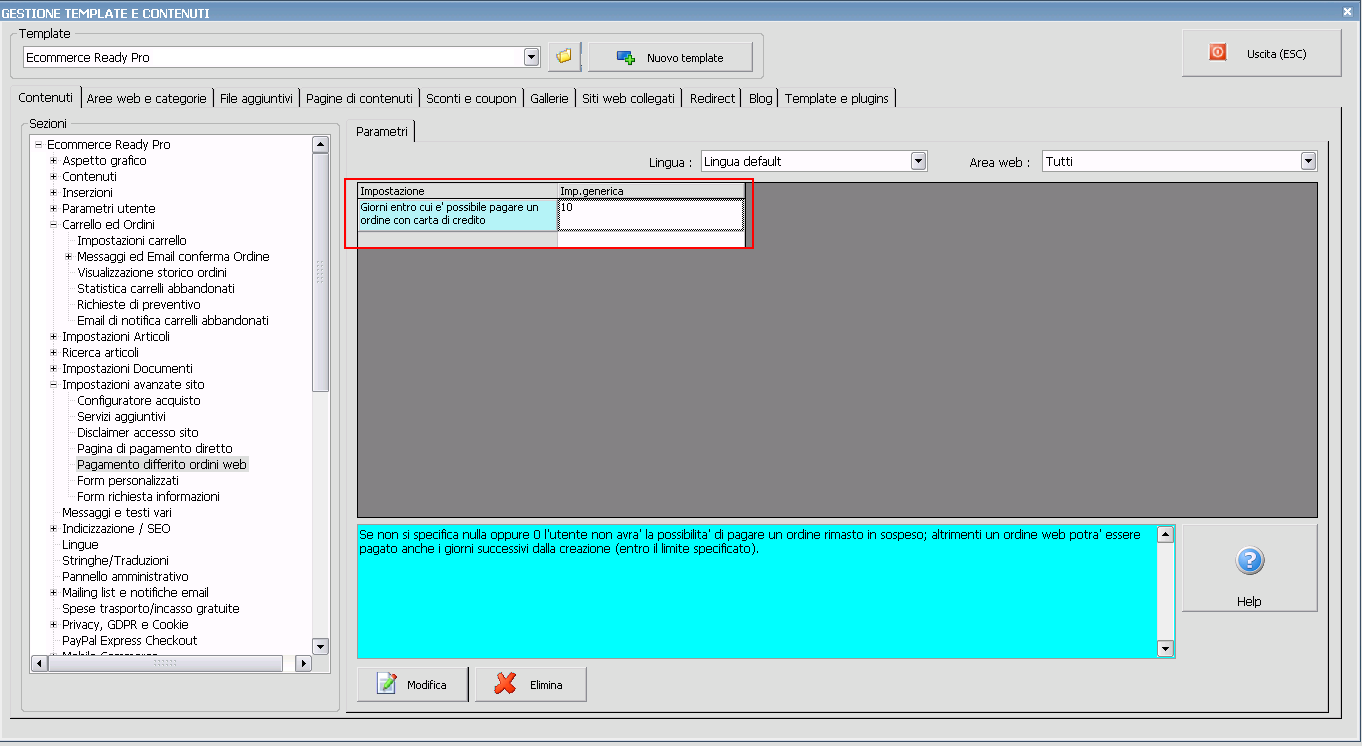1362x746 pixels.
Task: Select Visualizzazione storico ordini
Action: coord(152,273)
